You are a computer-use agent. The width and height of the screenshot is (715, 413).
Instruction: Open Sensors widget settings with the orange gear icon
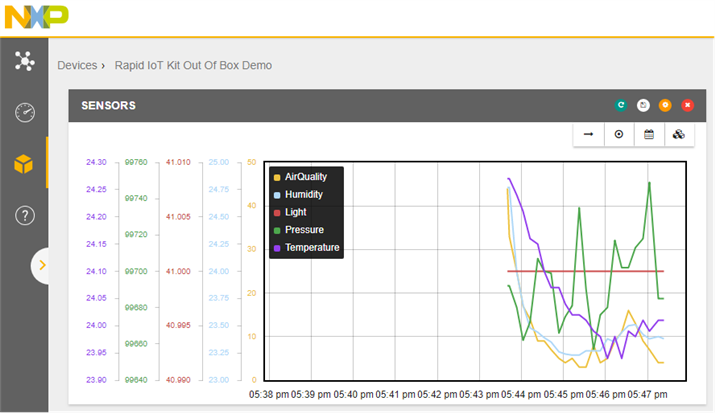click(665, 105)
